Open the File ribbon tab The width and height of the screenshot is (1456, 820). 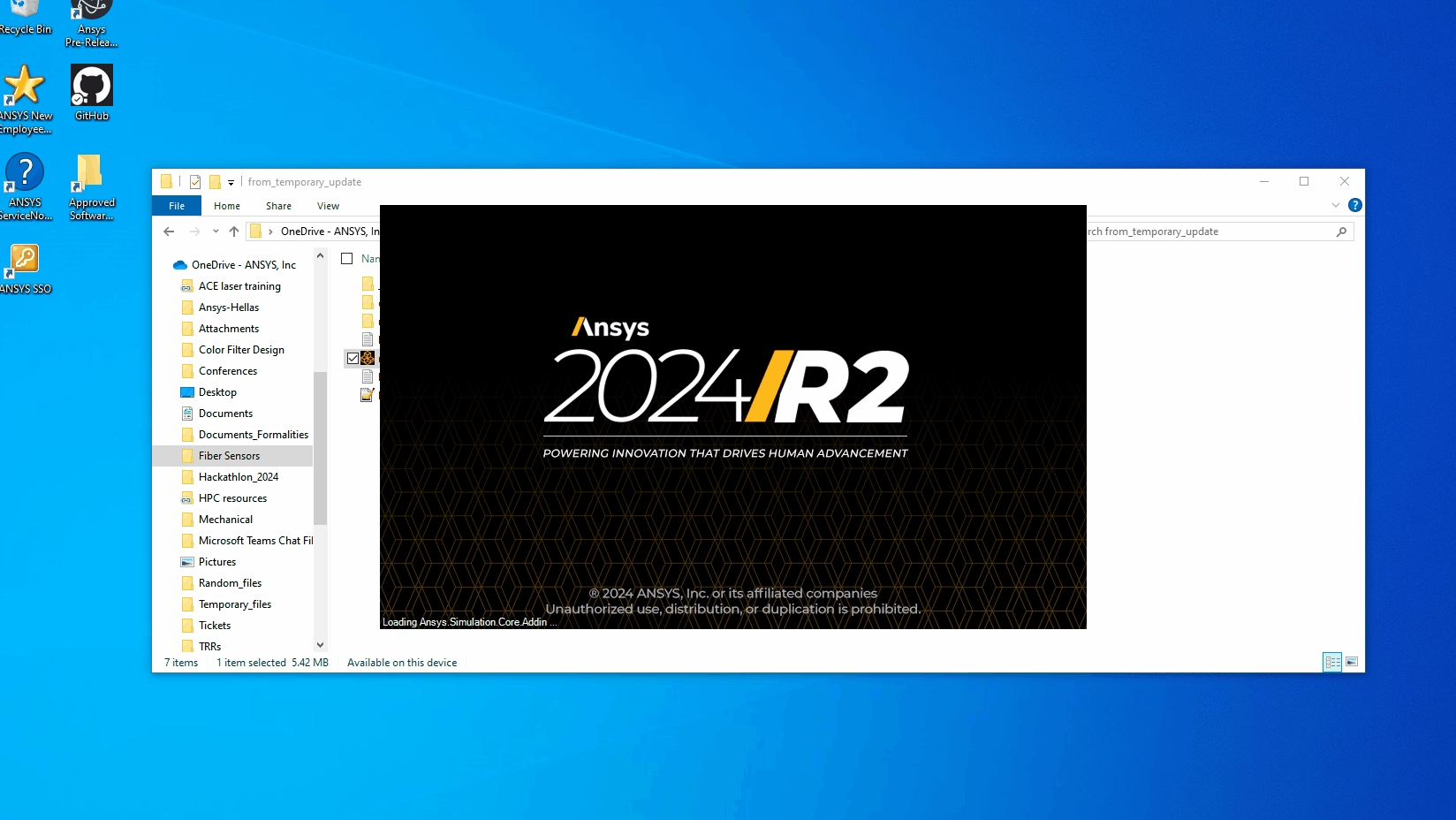177,206
